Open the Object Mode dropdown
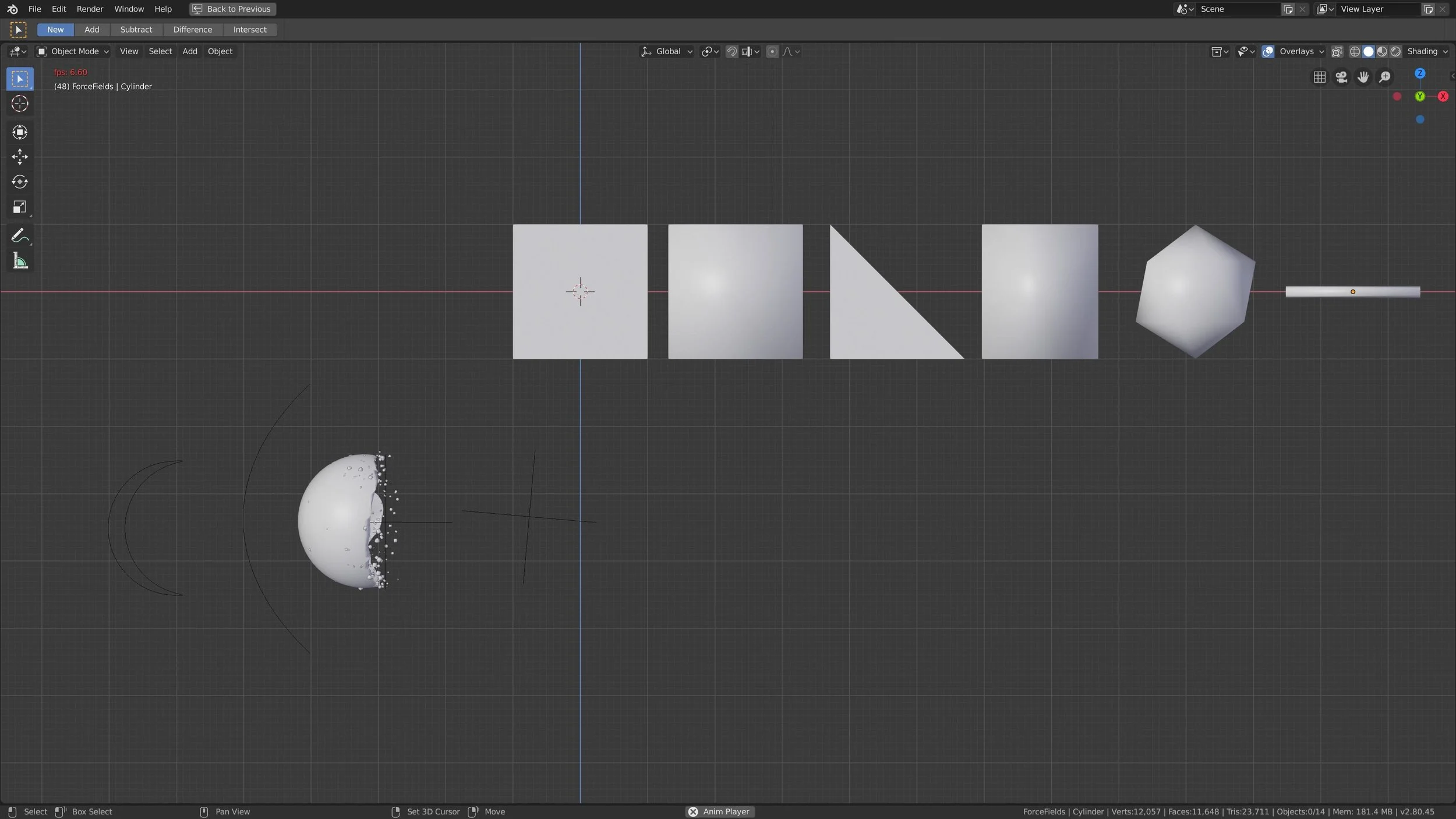The width and height of the screenshot is (1456, 819). click(x=73, y=51)
